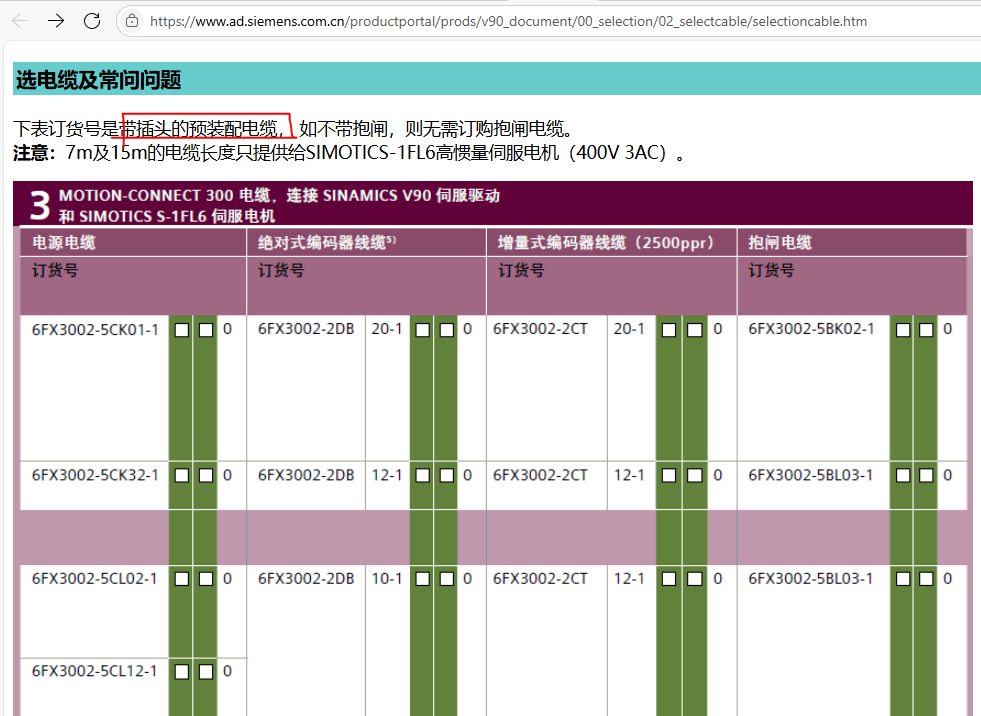
Task: Click the greyed-out browser back arrow
Action: coord(20,21)
